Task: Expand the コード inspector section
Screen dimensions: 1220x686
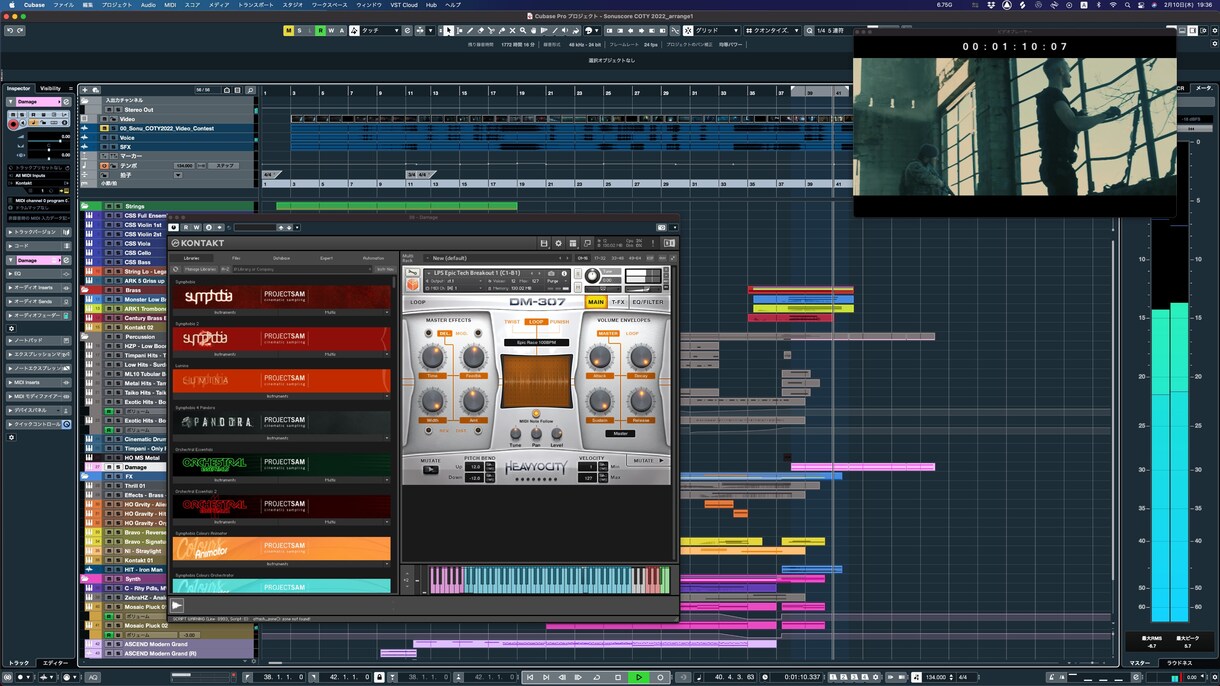Action: [x=39, y=246]
